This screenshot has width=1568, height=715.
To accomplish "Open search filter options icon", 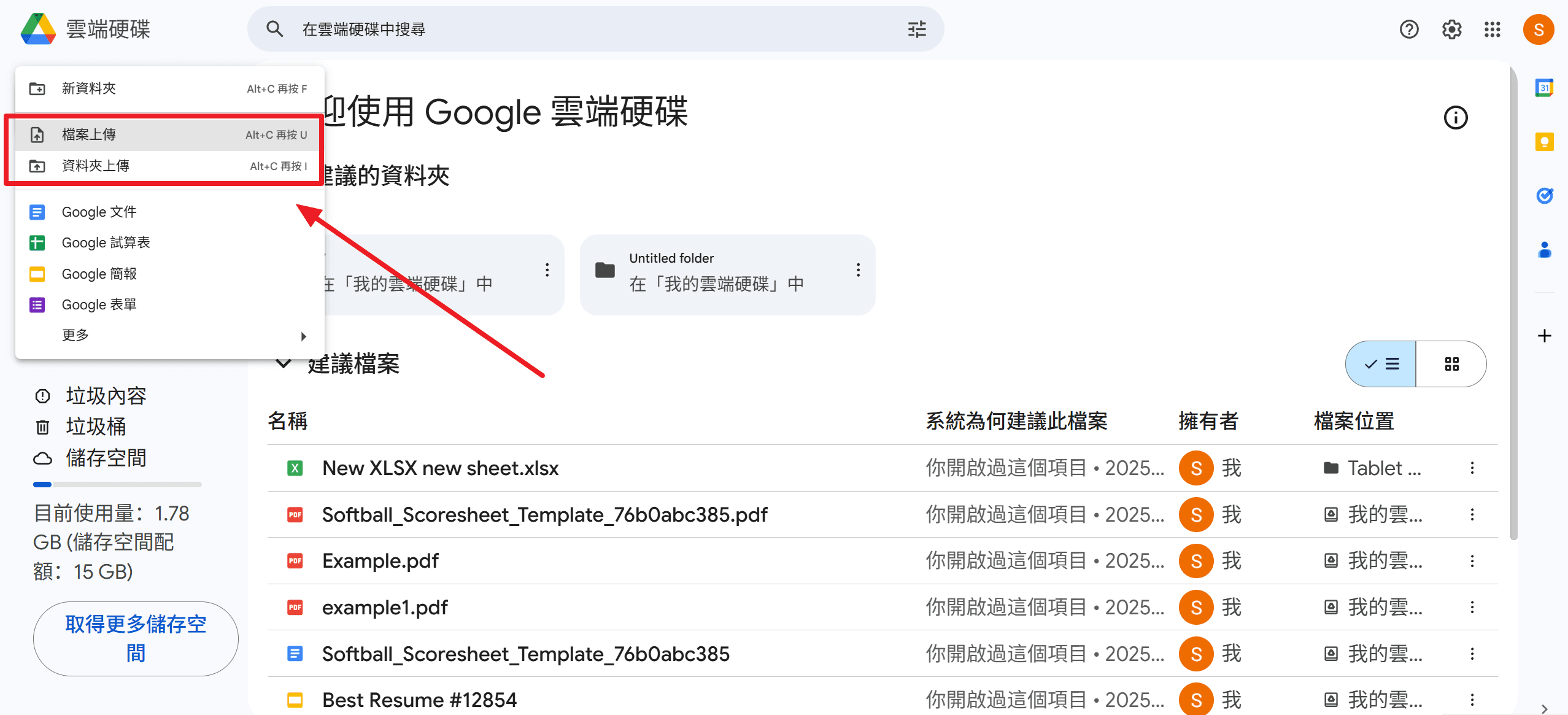I will (917, 29).
